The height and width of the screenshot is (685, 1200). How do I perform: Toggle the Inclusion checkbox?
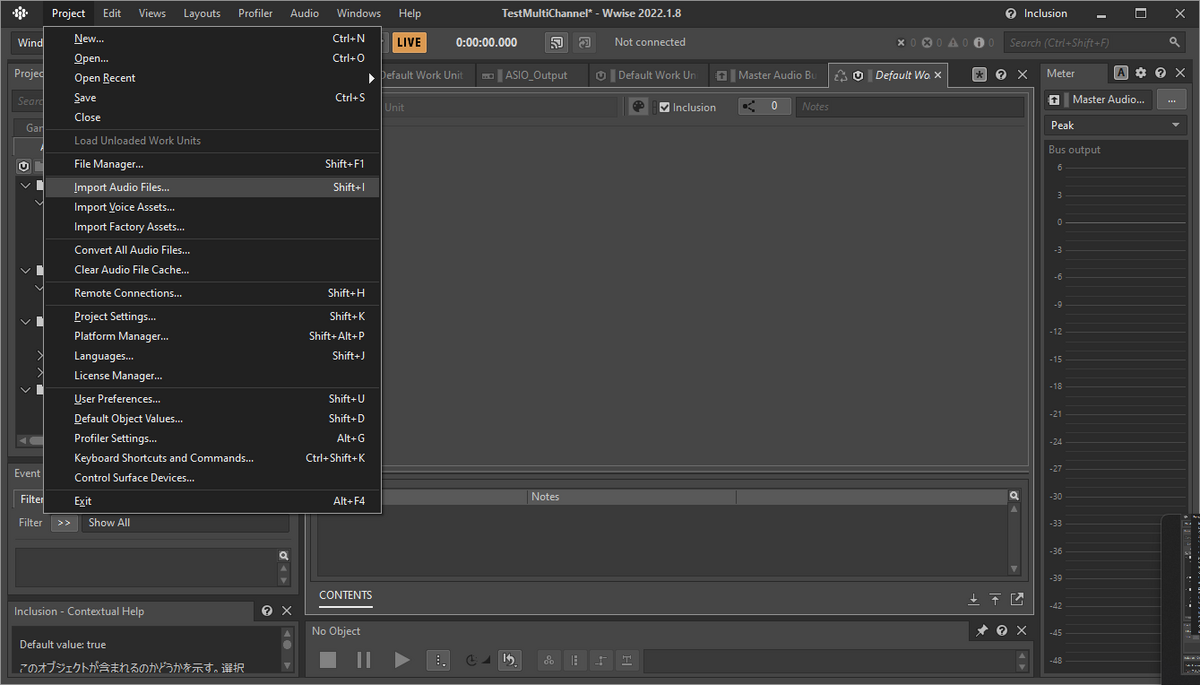(664, 107)
